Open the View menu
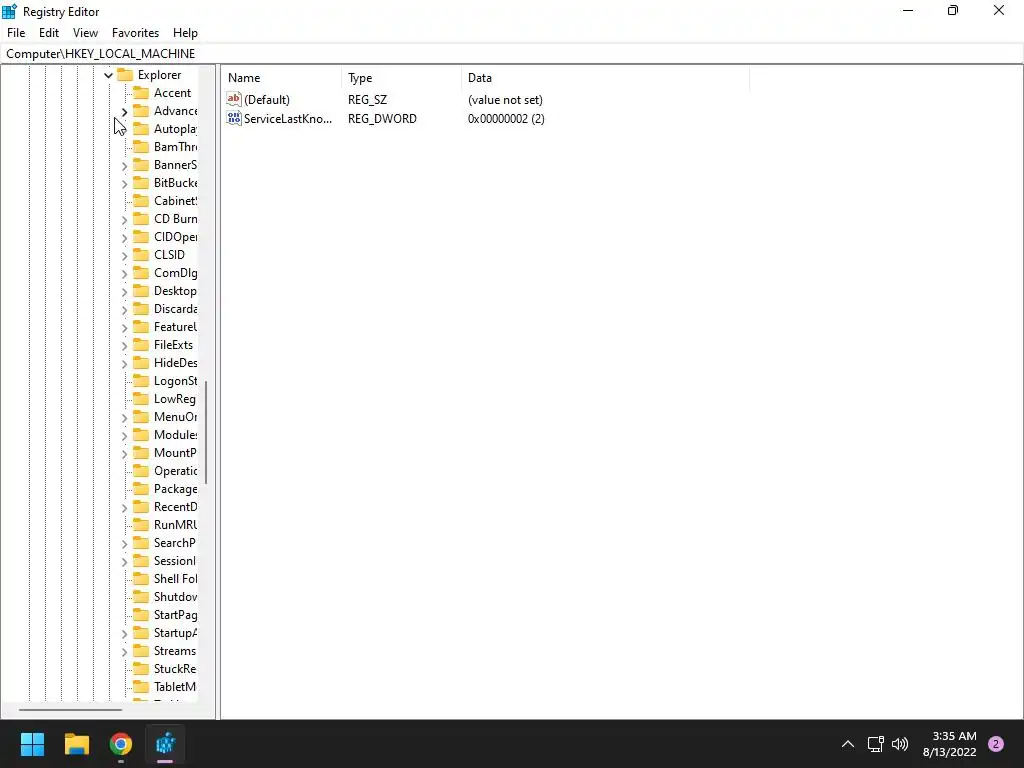Viewport: 1024px width, 768px height. (85, 33)
